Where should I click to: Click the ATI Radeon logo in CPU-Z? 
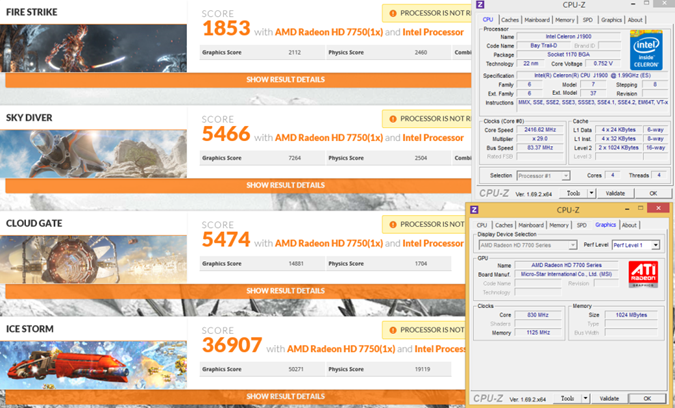pos(643,274)
